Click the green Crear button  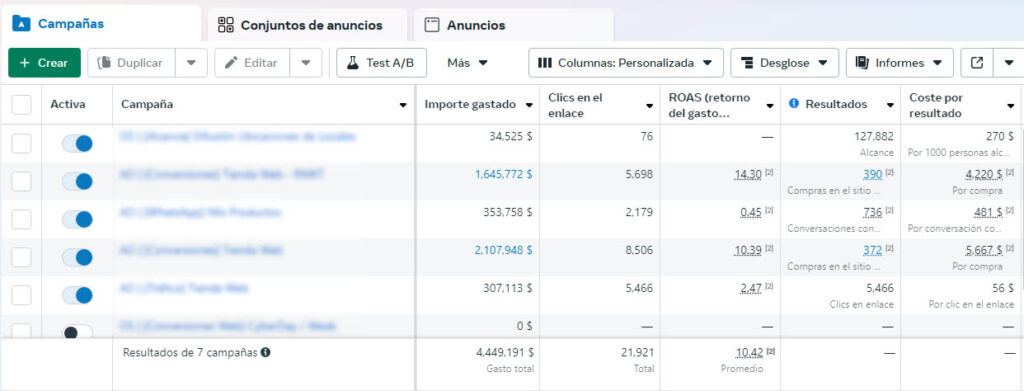coord(44,63)
